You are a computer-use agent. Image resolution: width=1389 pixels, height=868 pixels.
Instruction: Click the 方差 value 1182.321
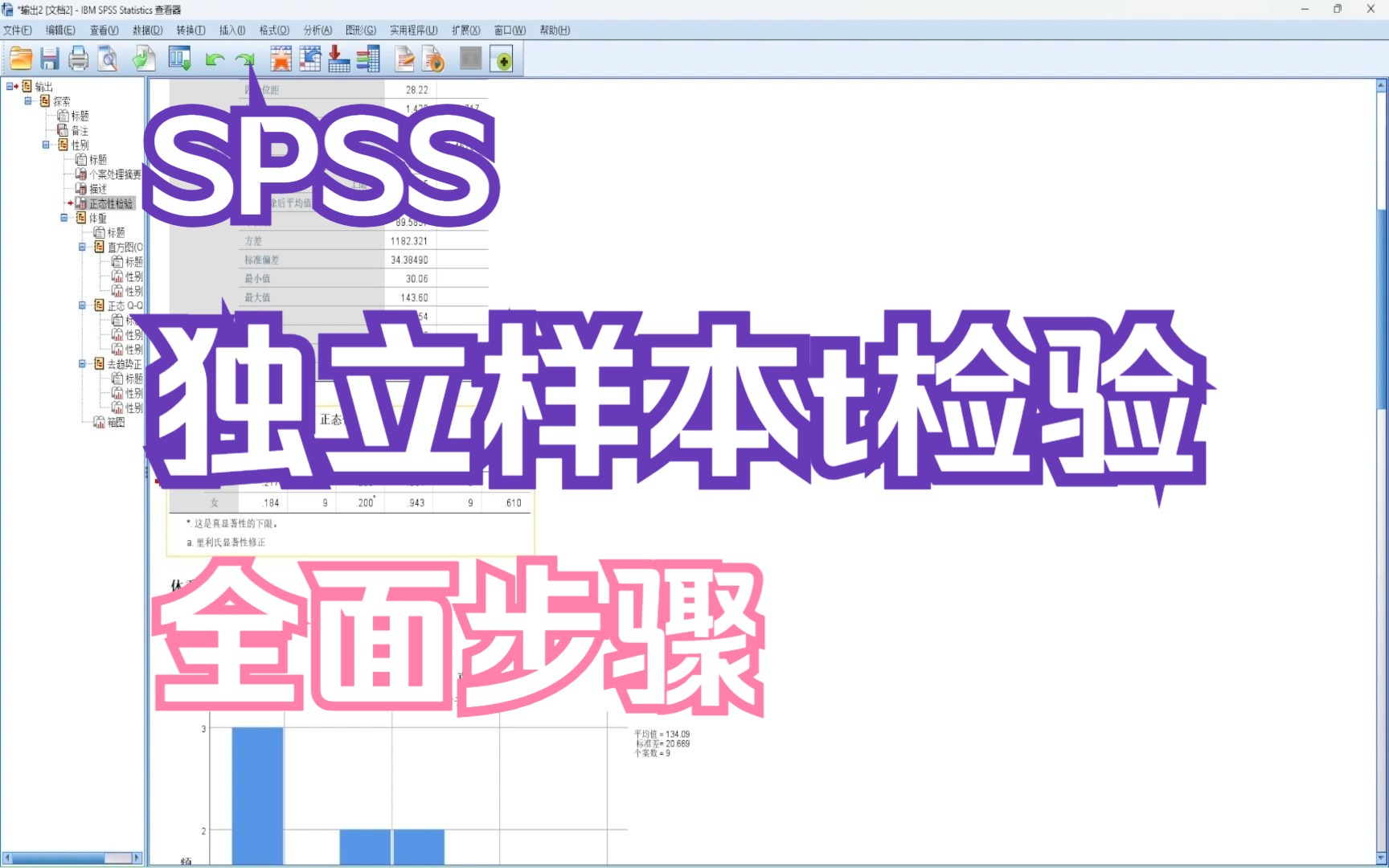(409, 241)
